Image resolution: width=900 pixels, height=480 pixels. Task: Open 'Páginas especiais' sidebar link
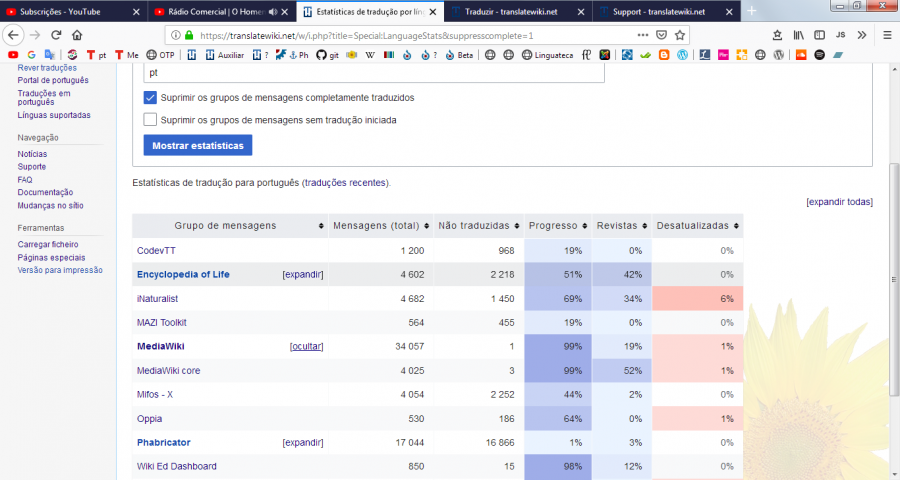pyautogui.click(x=51, y=257)
